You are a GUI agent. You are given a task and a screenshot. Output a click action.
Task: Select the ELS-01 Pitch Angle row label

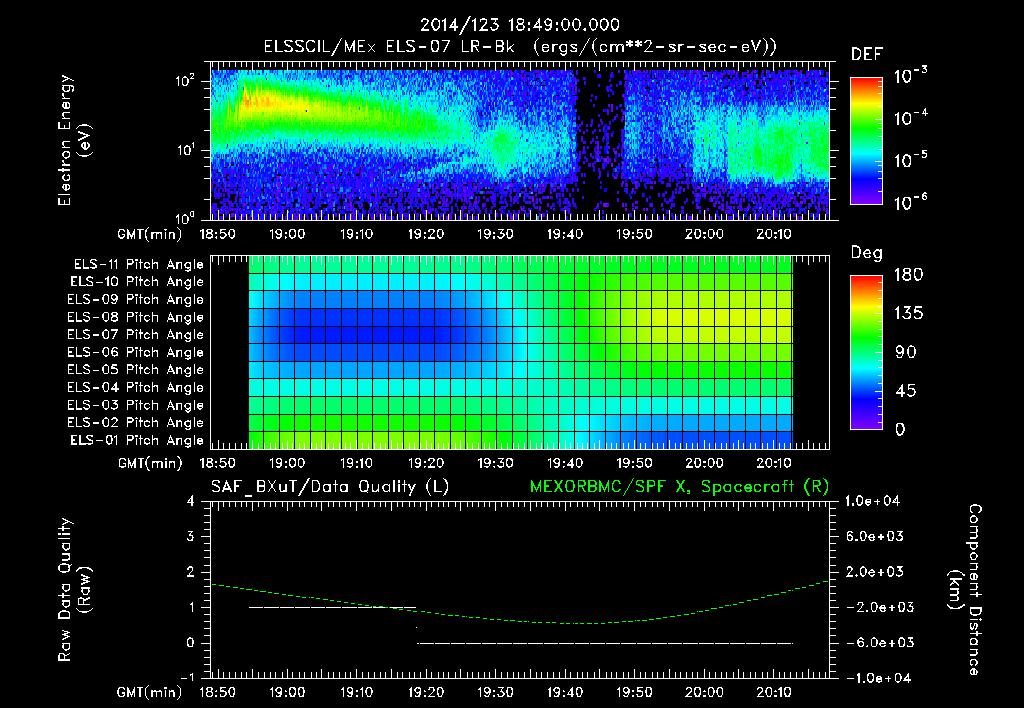click(x=137, y=440)
